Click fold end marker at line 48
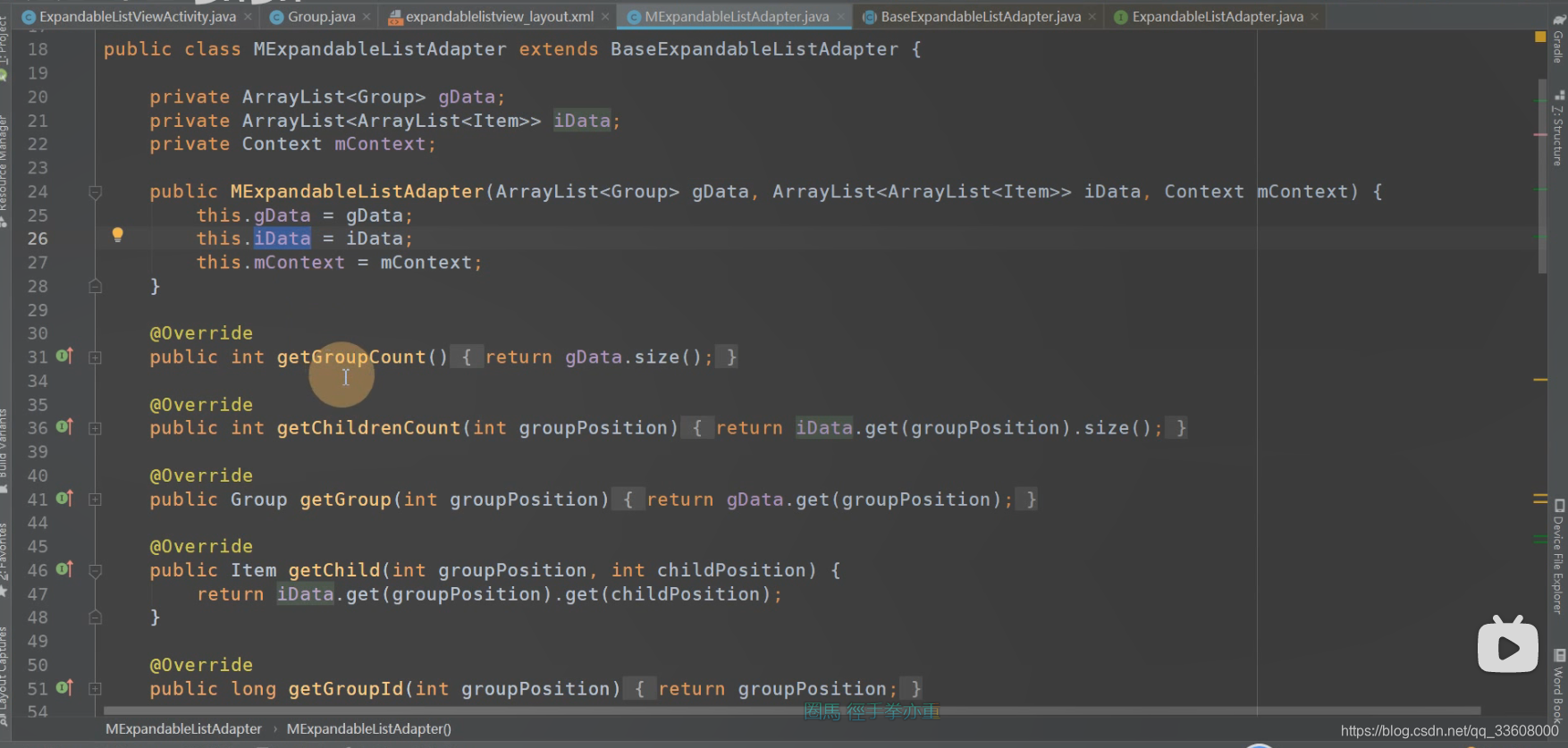This screenshot has height=748, width=1568. click(95, 618)
